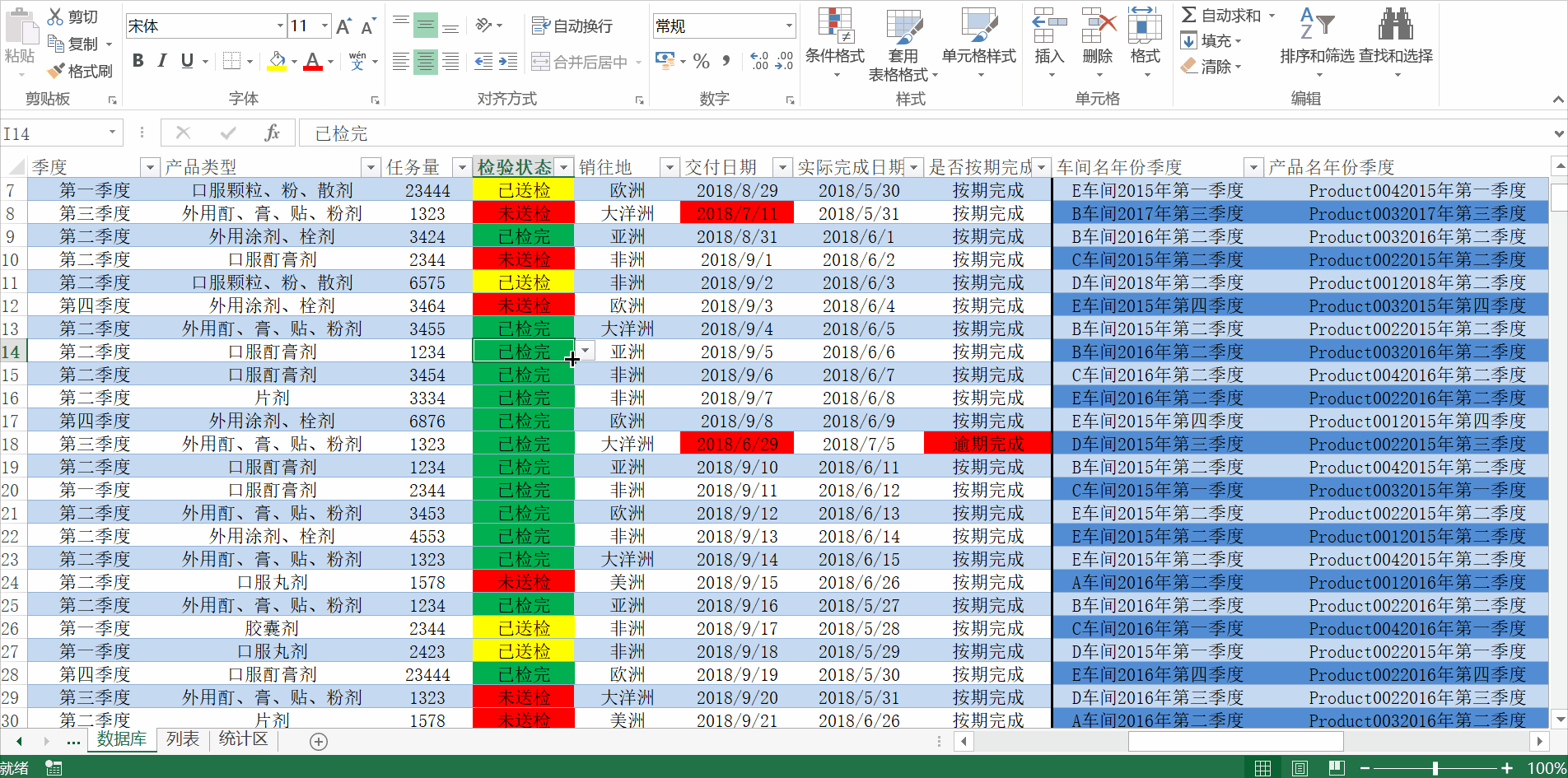Open the font size dropdown showing 11
1568x778 pixels.
coord(324,26)
